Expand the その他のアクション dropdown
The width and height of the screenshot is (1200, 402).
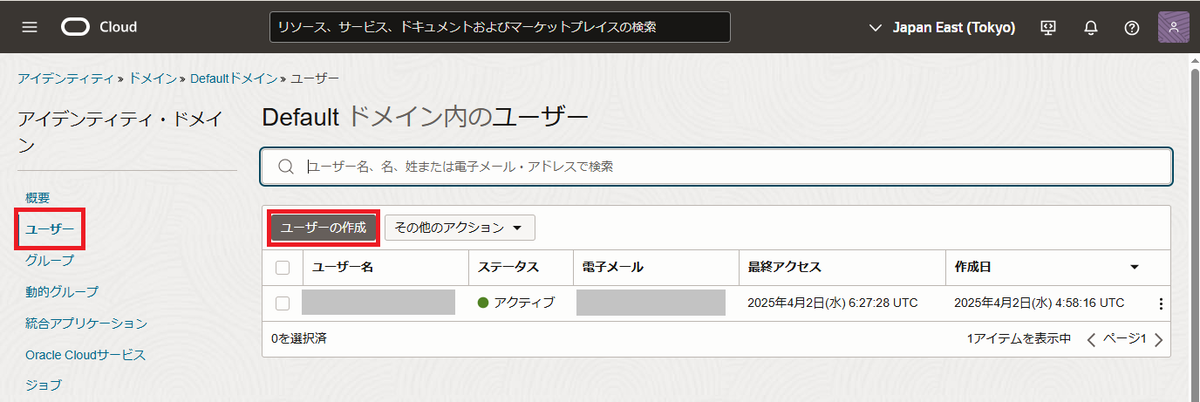pyautogui.click(x=460, y=227)
